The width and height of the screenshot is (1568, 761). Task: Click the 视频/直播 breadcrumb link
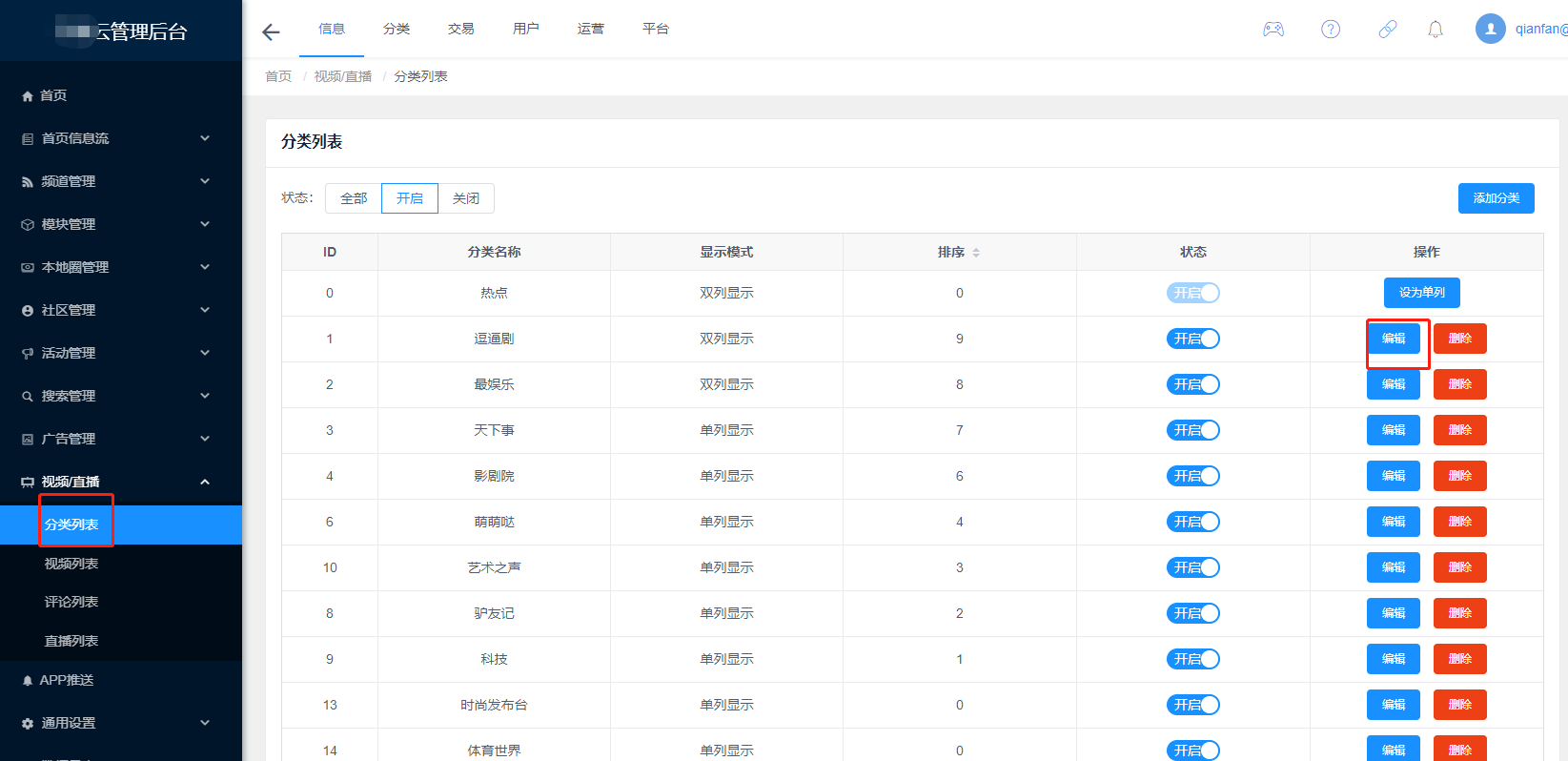pos(343,76)
